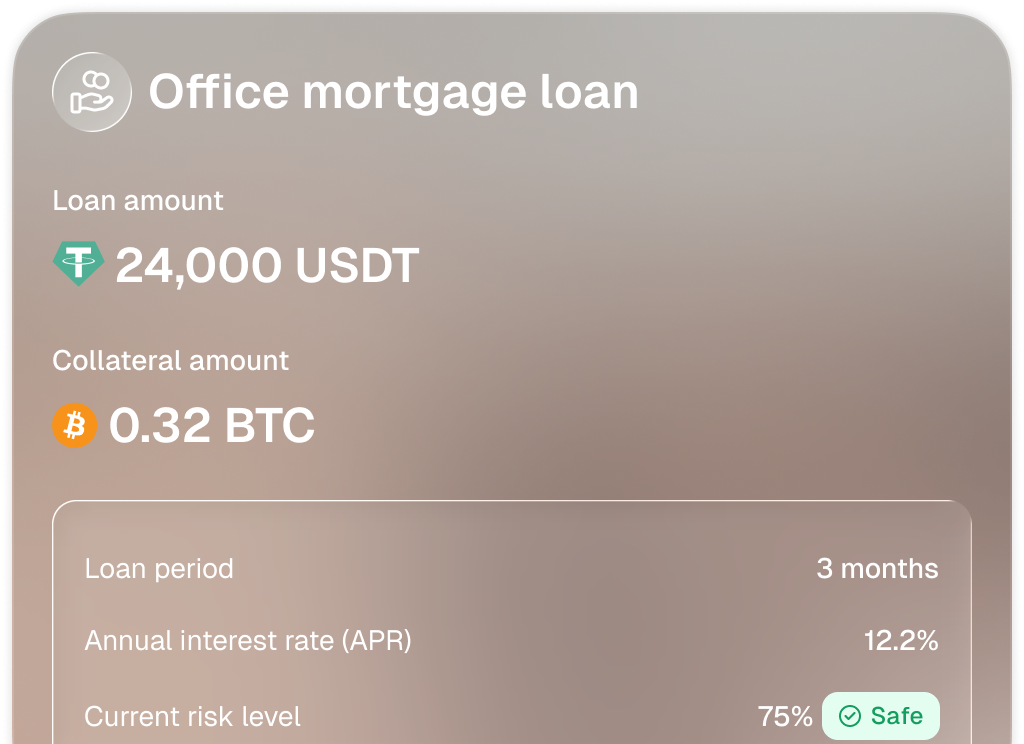Viewport: 1024px width, 744px height.
Task: Click the Safe risk status badge
Action: 879,716
